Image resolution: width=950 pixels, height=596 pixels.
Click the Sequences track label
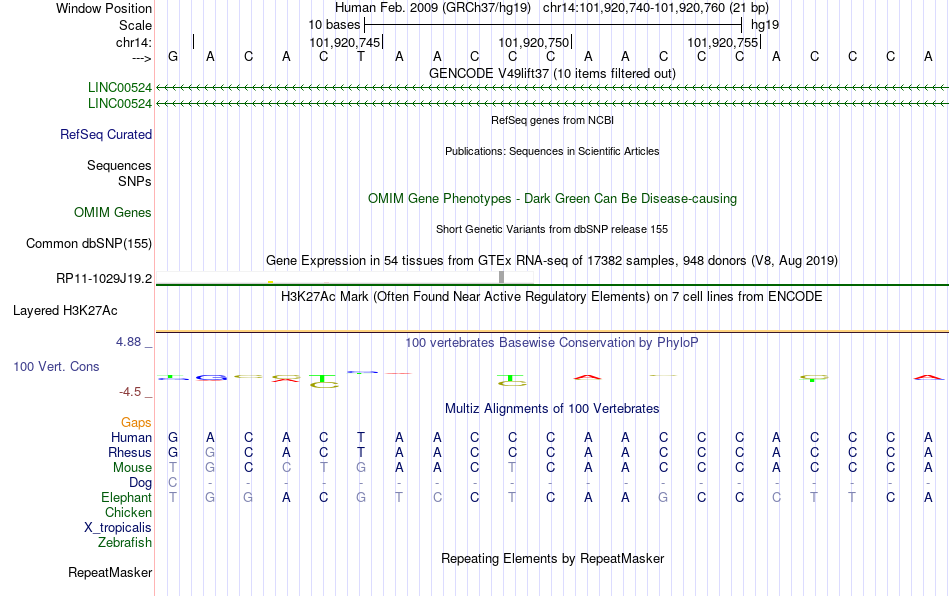click(119, 165)
